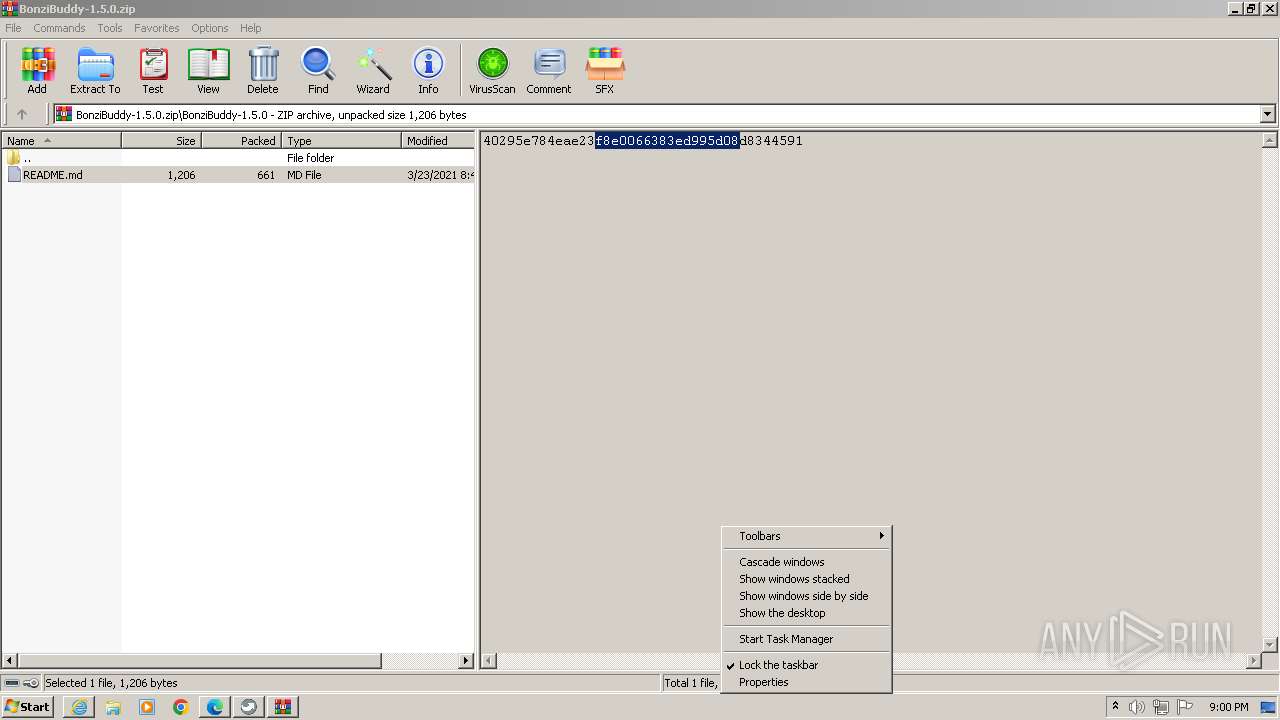Image resolution: width=1280 pixels, height=720 pixels.
Task: Create SFX archive icon
Action: pos(605,70)
